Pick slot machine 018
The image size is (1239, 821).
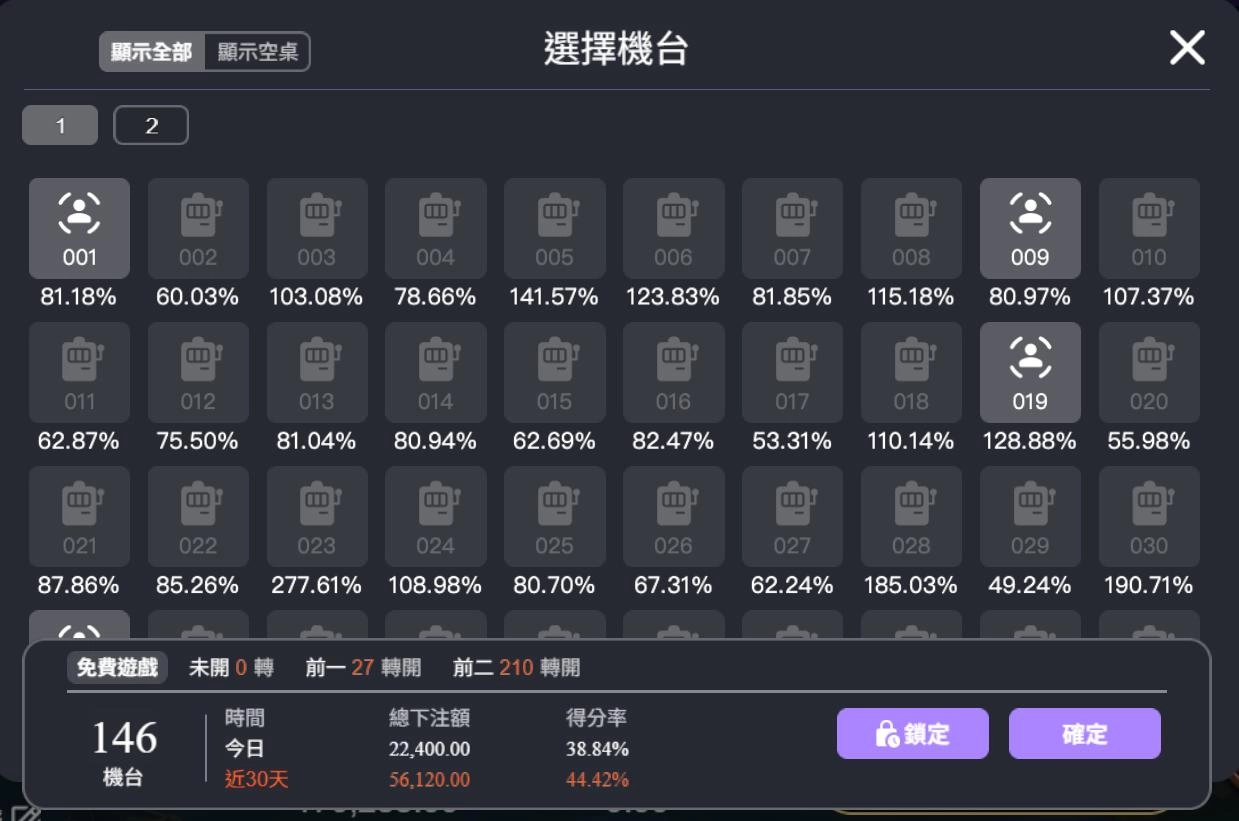(x=911, y=372)
